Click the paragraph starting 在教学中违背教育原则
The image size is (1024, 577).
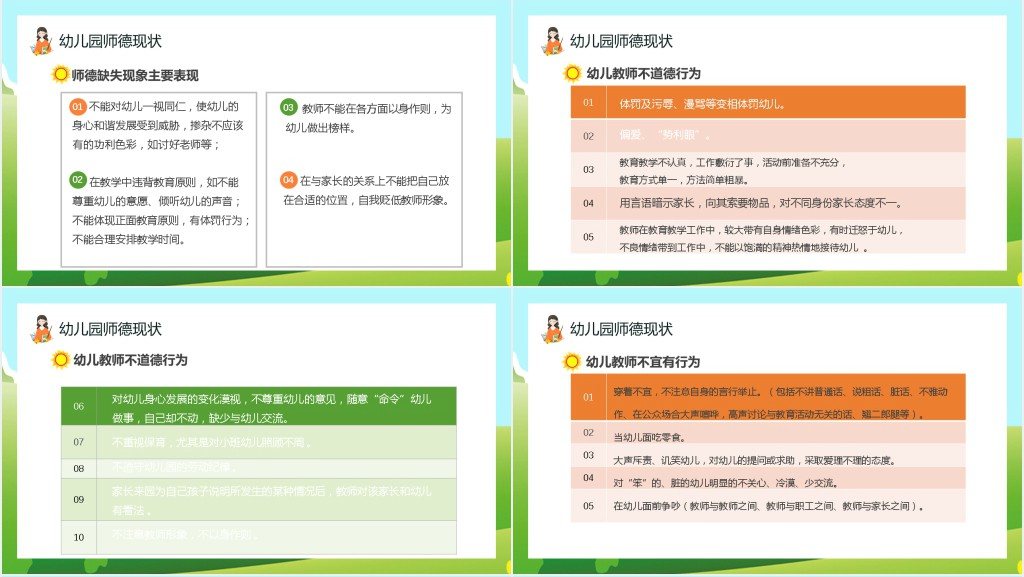tap(161, 210)
